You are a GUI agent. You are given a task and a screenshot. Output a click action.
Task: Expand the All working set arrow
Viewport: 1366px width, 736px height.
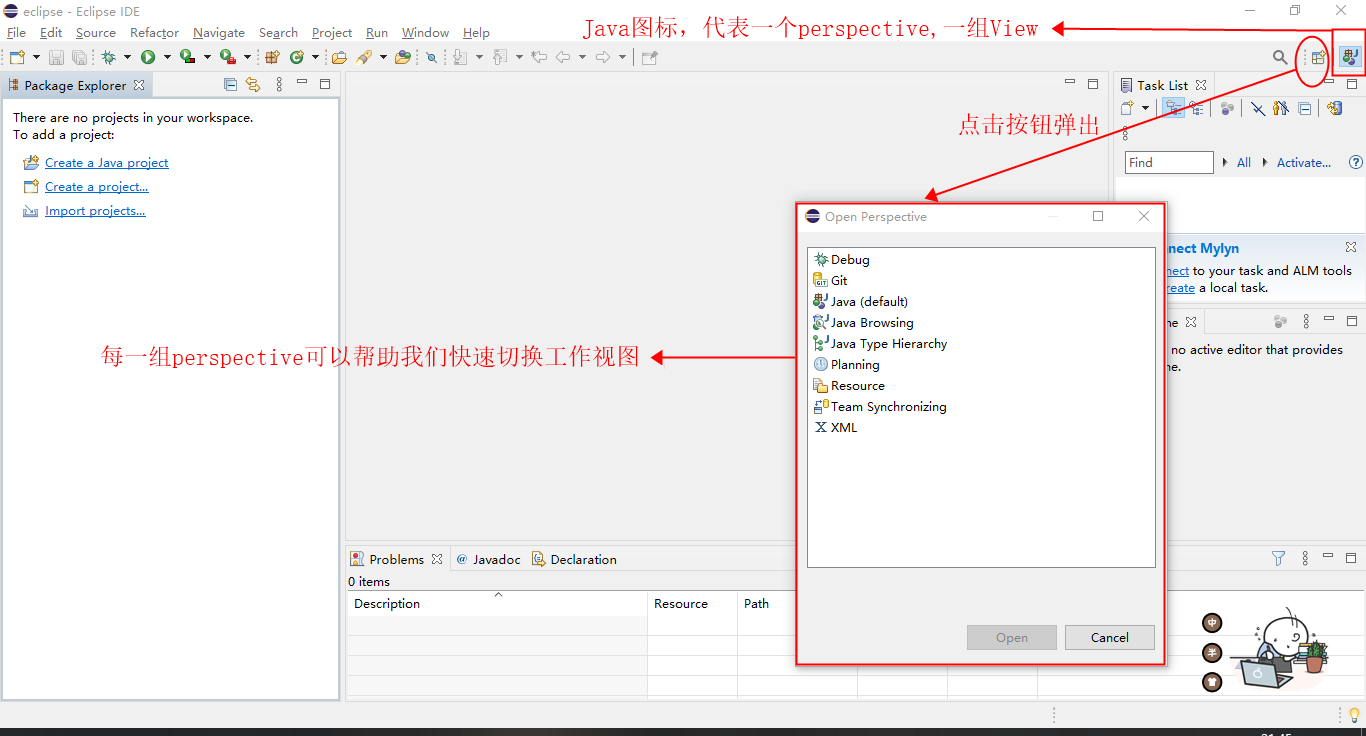[x=1225, y=162]
